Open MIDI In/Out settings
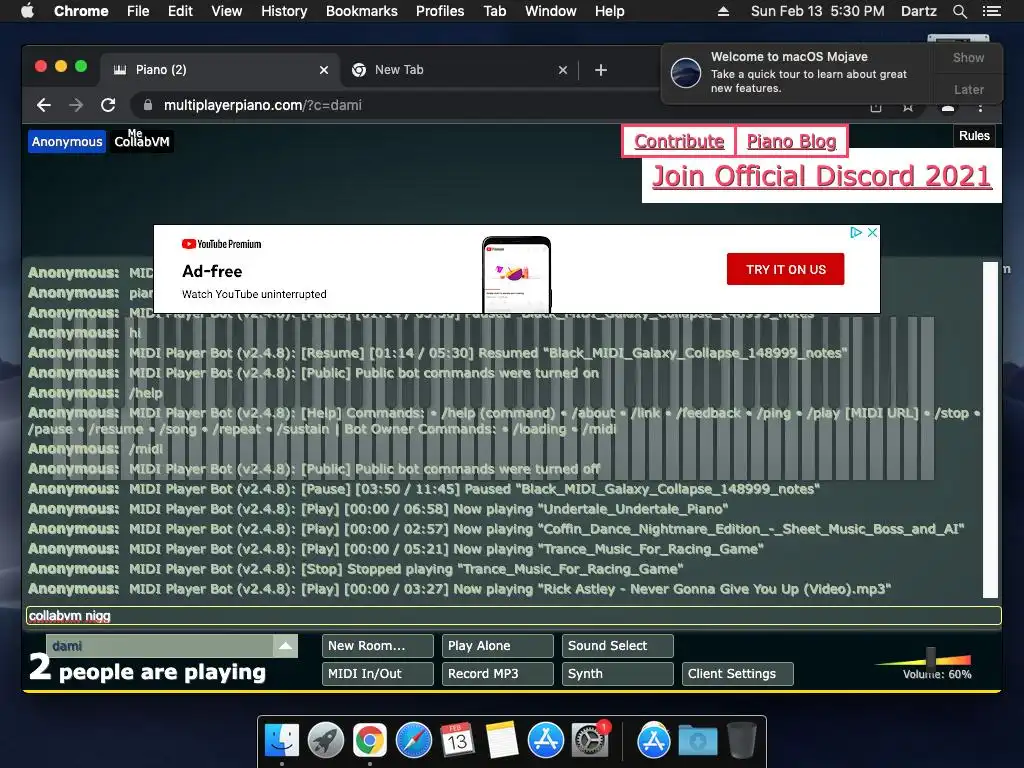1024x768 pixels. [377, 674]
